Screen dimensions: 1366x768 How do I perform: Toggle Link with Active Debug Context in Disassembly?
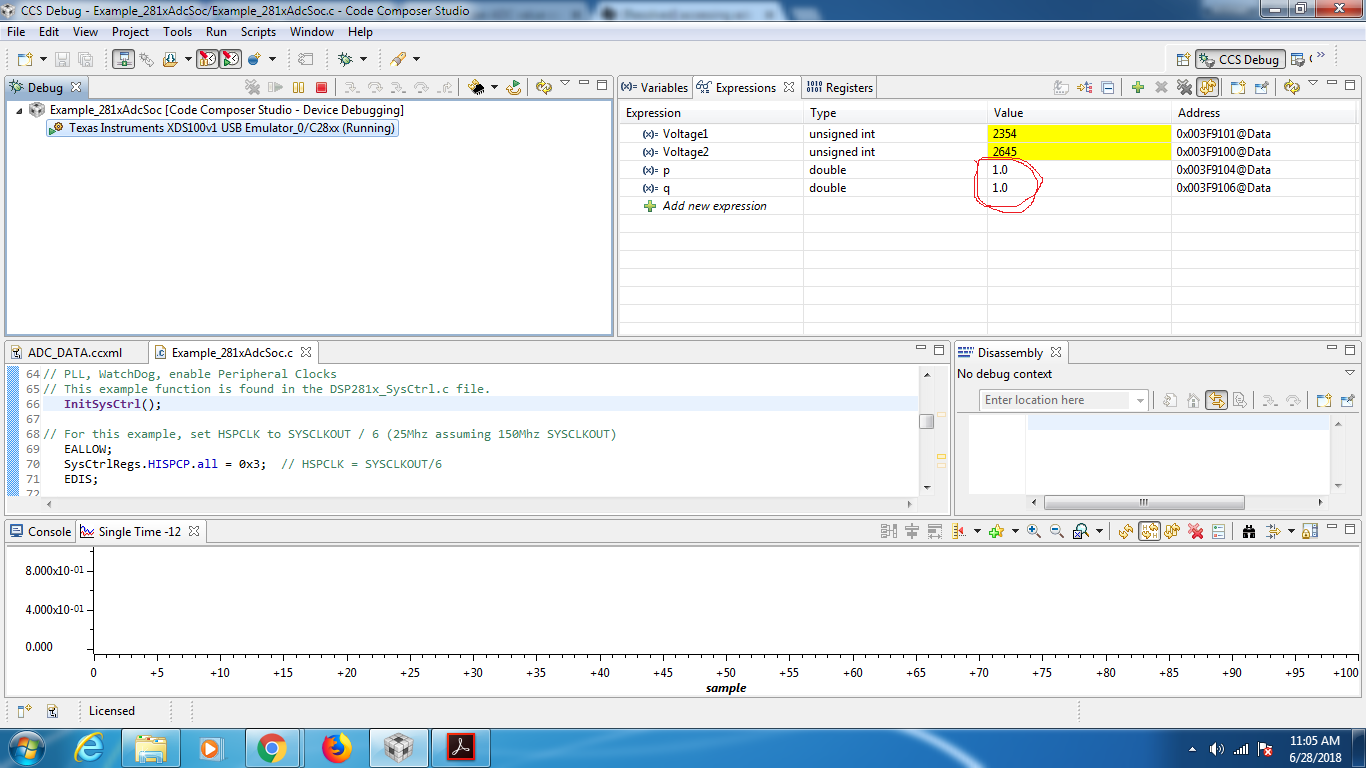click(x=1216, y=400)
